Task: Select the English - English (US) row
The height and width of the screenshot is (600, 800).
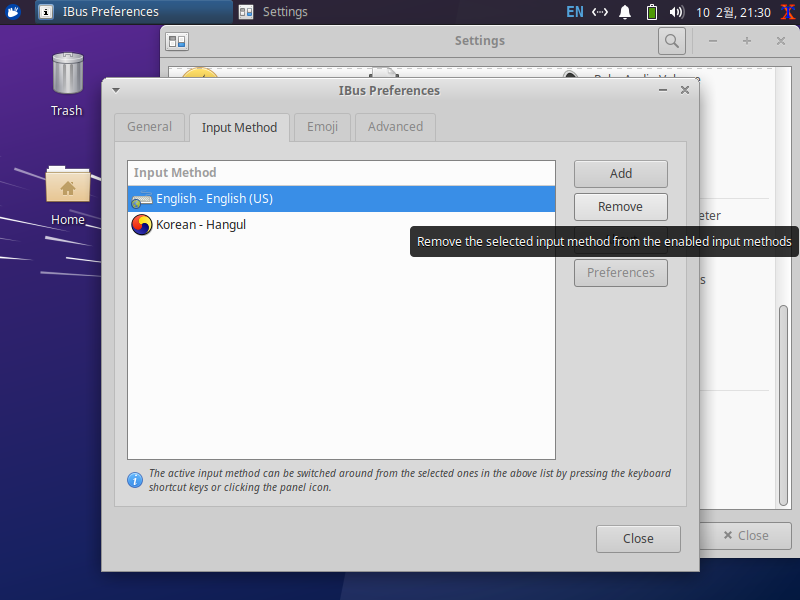Action: [x=341, y=199]
